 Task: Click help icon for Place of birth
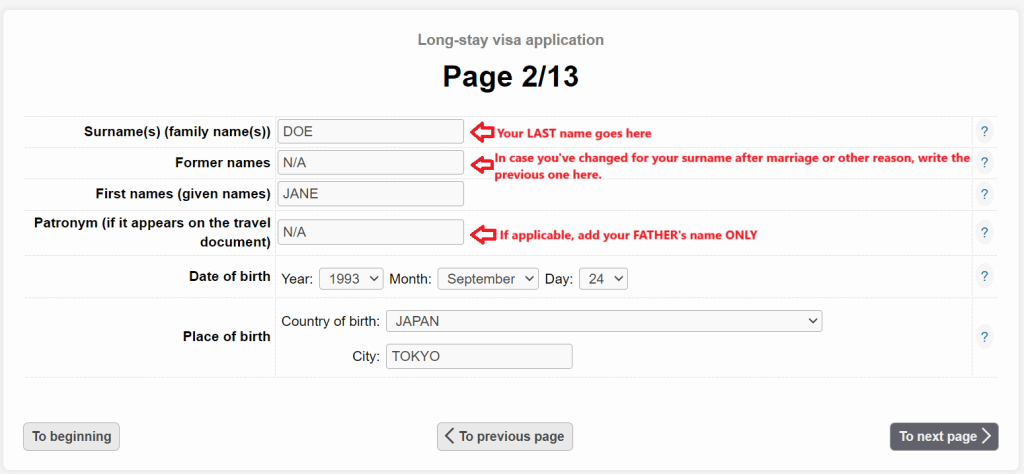click(x=984, y=337)
